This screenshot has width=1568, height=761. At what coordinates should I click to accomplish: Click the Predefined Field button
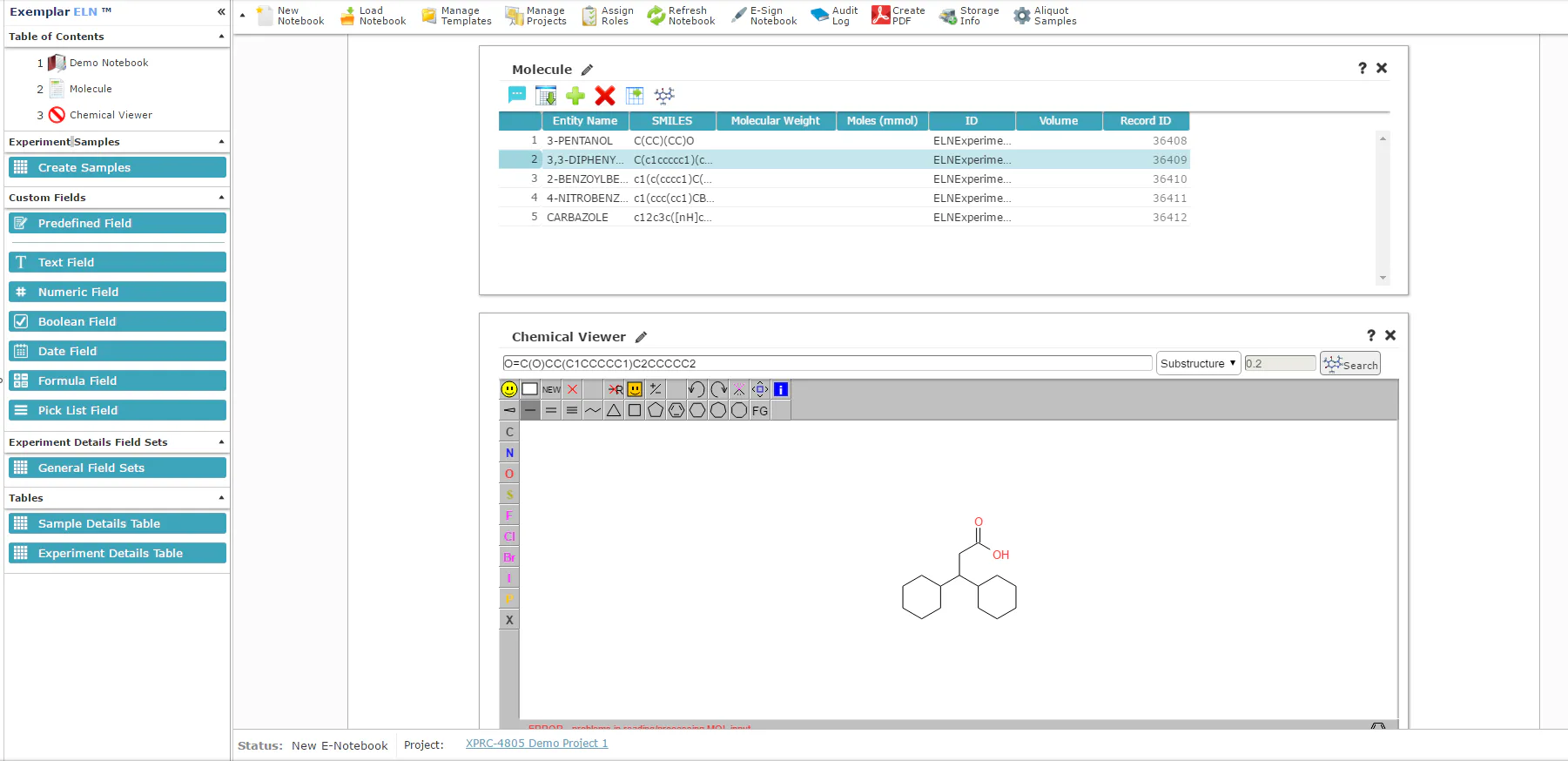coord(118,223)
